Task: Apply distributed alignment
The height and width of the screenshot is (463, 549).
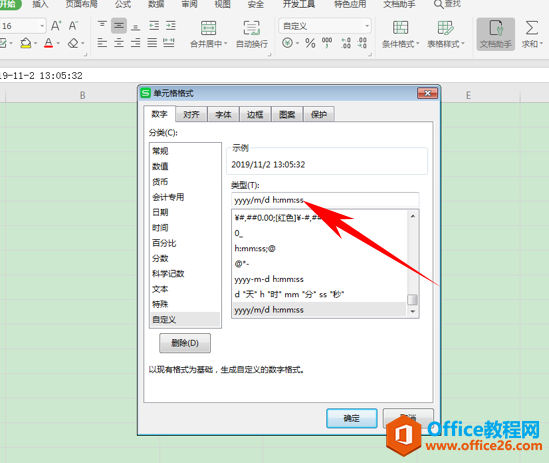Action: pos(169,43)
